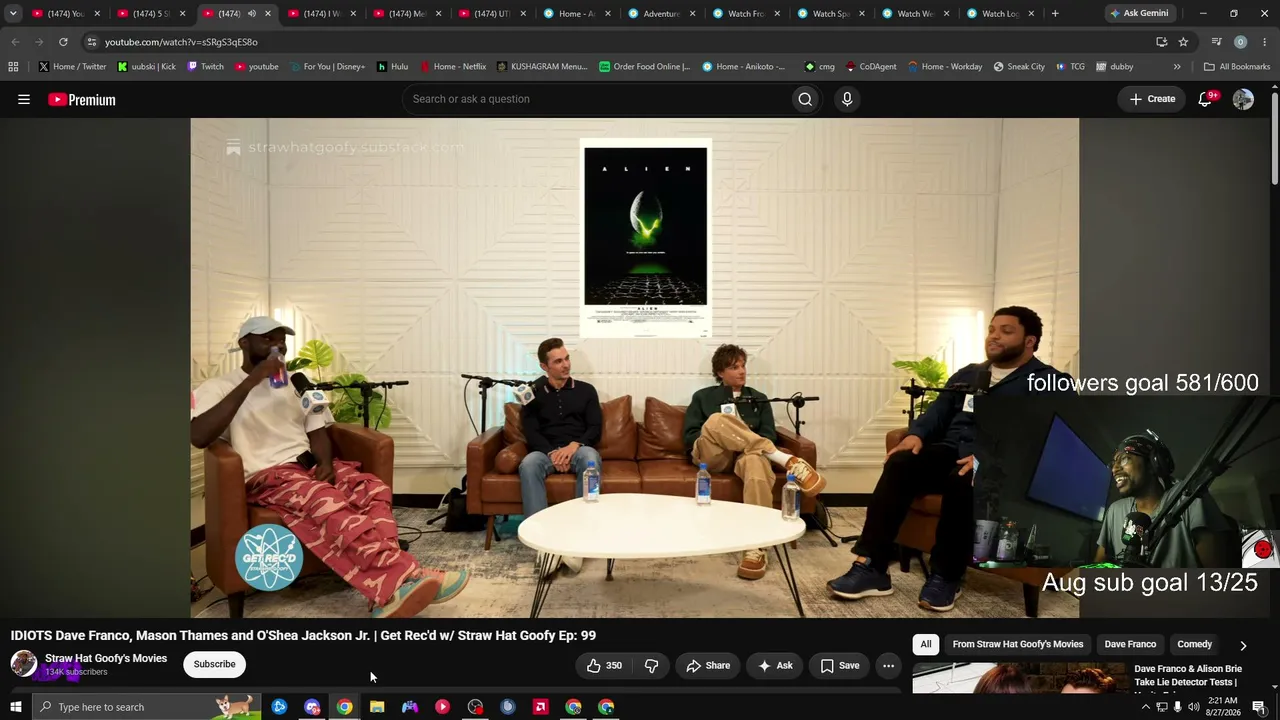The width and height of the screenshot is (1280, 720).
Task: Click the taskbar volume speaker icon
Action: (1193, 707)
